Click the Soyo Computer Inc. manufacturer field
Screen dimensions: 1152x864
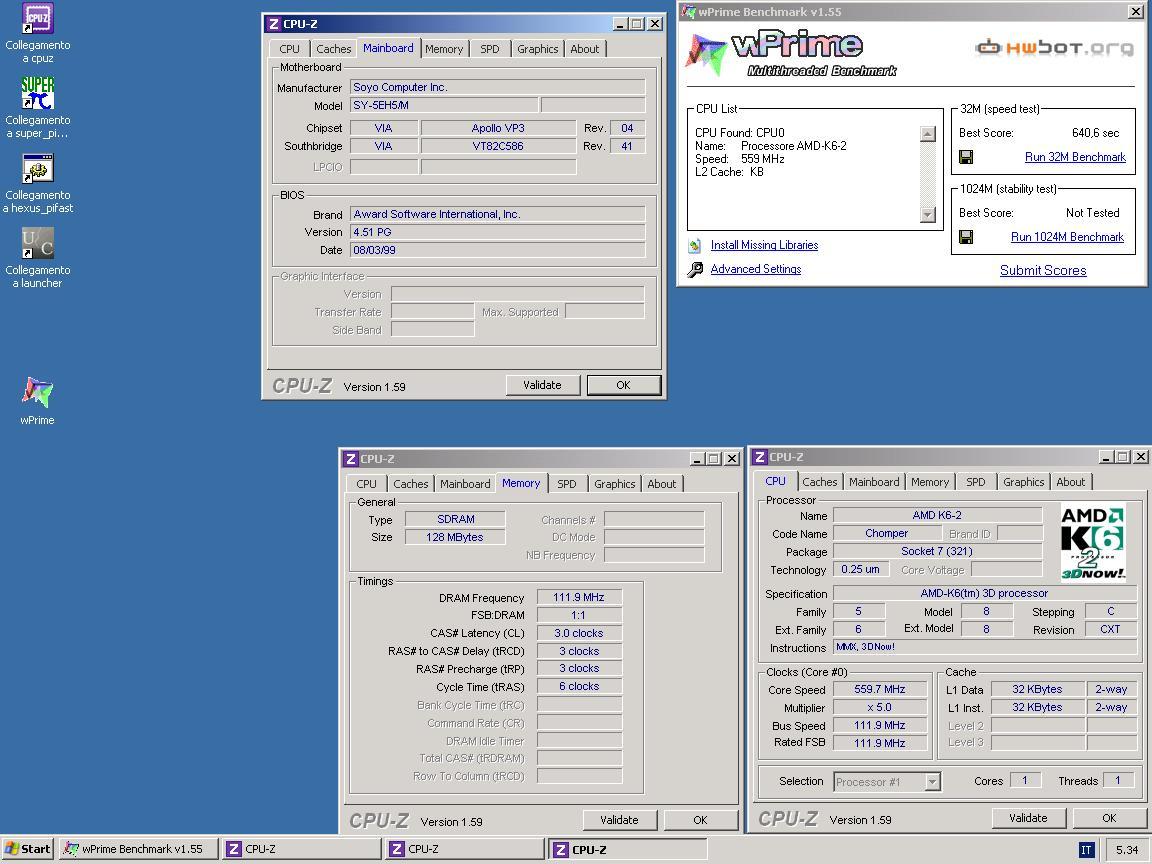click(497, 87)
